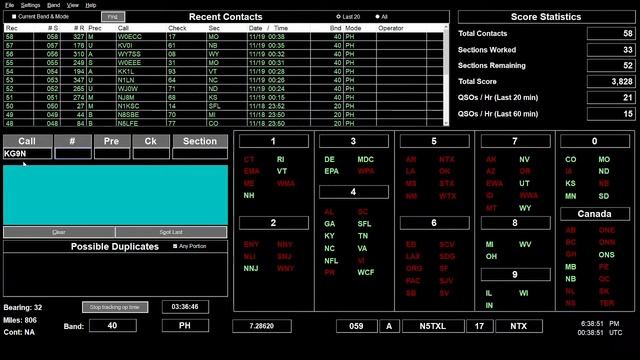Screen dimensions: 640x360
Task: Focus the Pre precedence entry field
Action: tap(112, 153)
